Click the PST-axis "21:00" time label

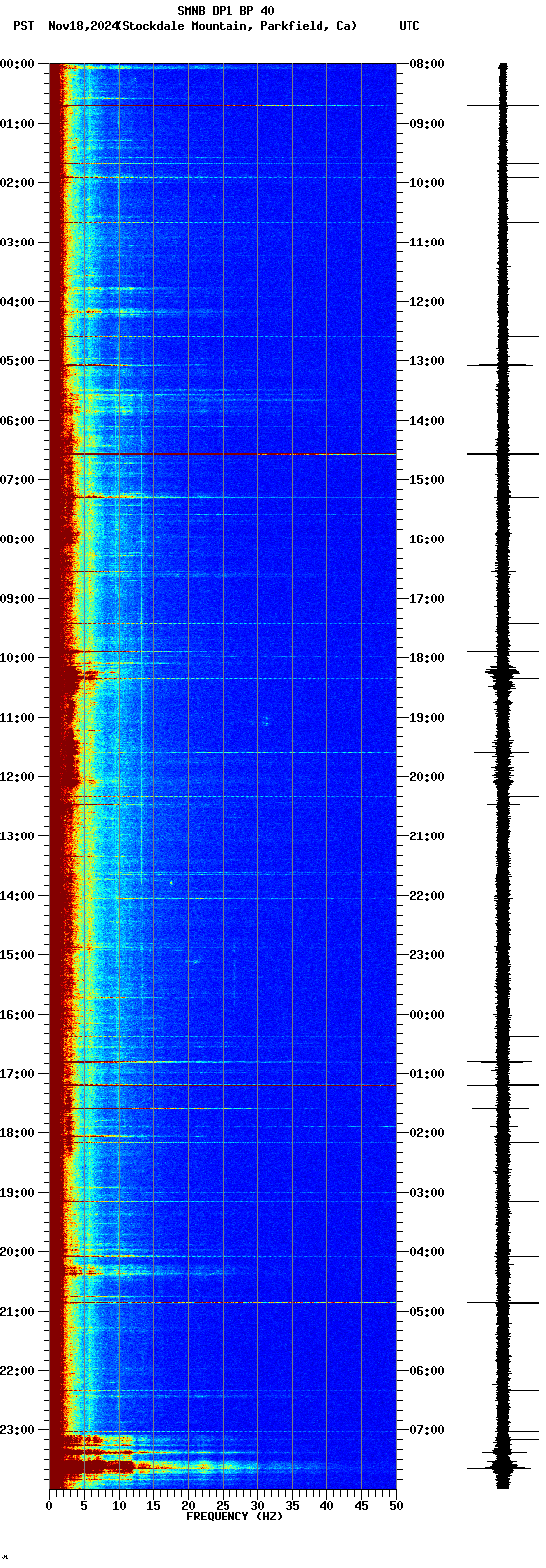18,1312
